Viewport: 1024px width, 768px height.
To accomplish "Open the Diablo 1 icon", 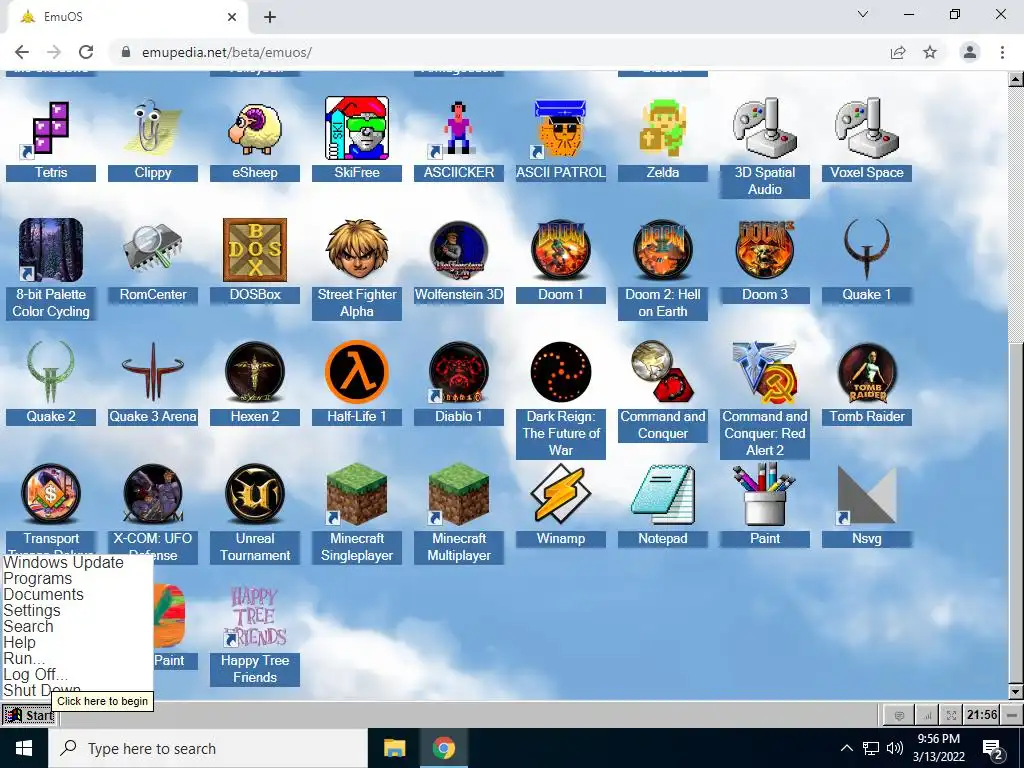I will click(458, 372).
